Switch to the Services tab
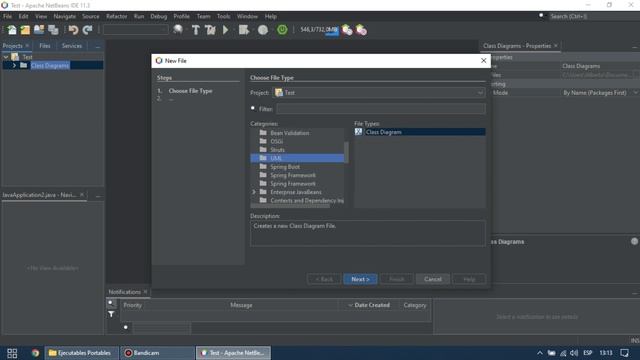640x360 pixels. (72, 46)
